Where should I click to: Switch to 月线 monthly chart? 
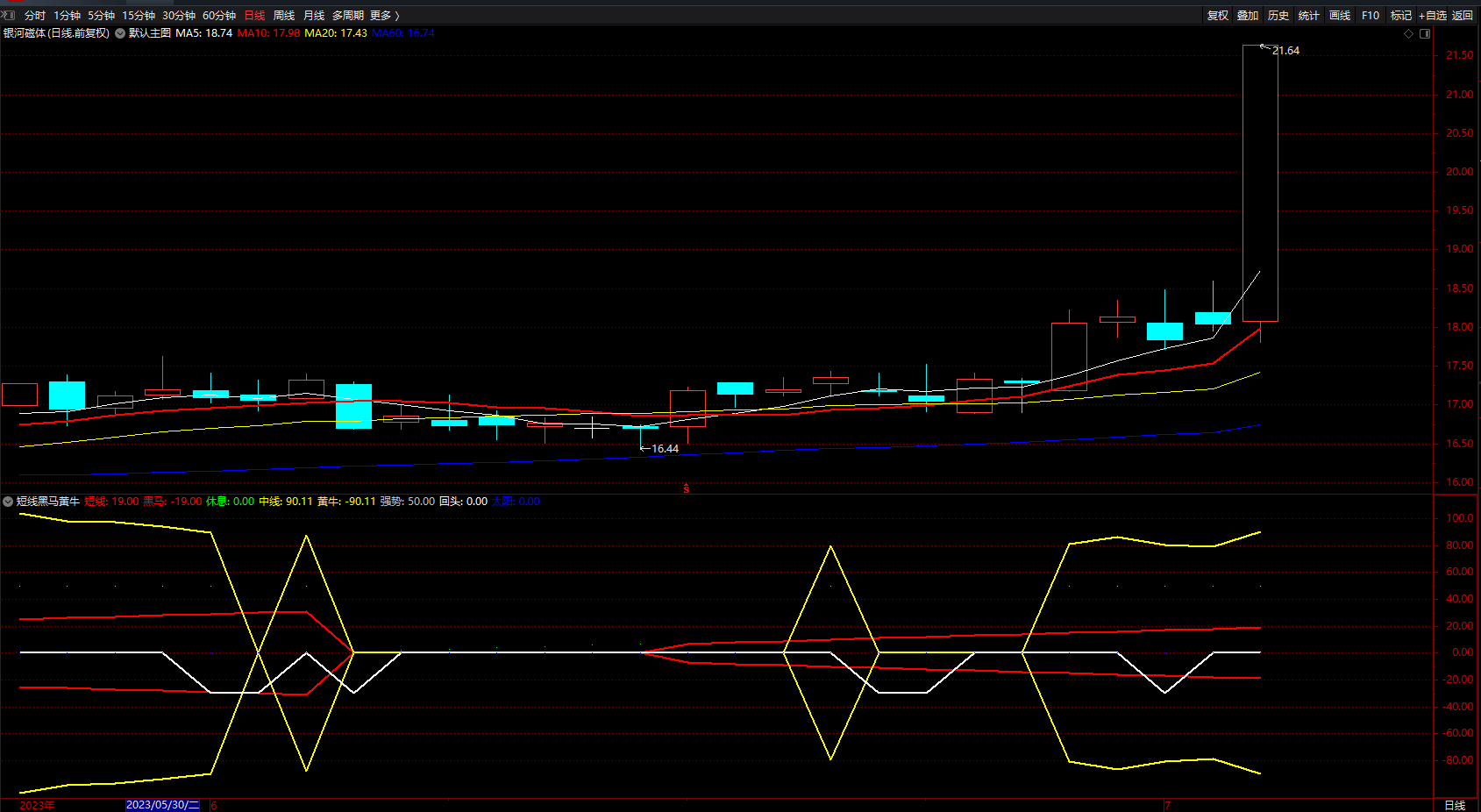(x=314, y=16)
